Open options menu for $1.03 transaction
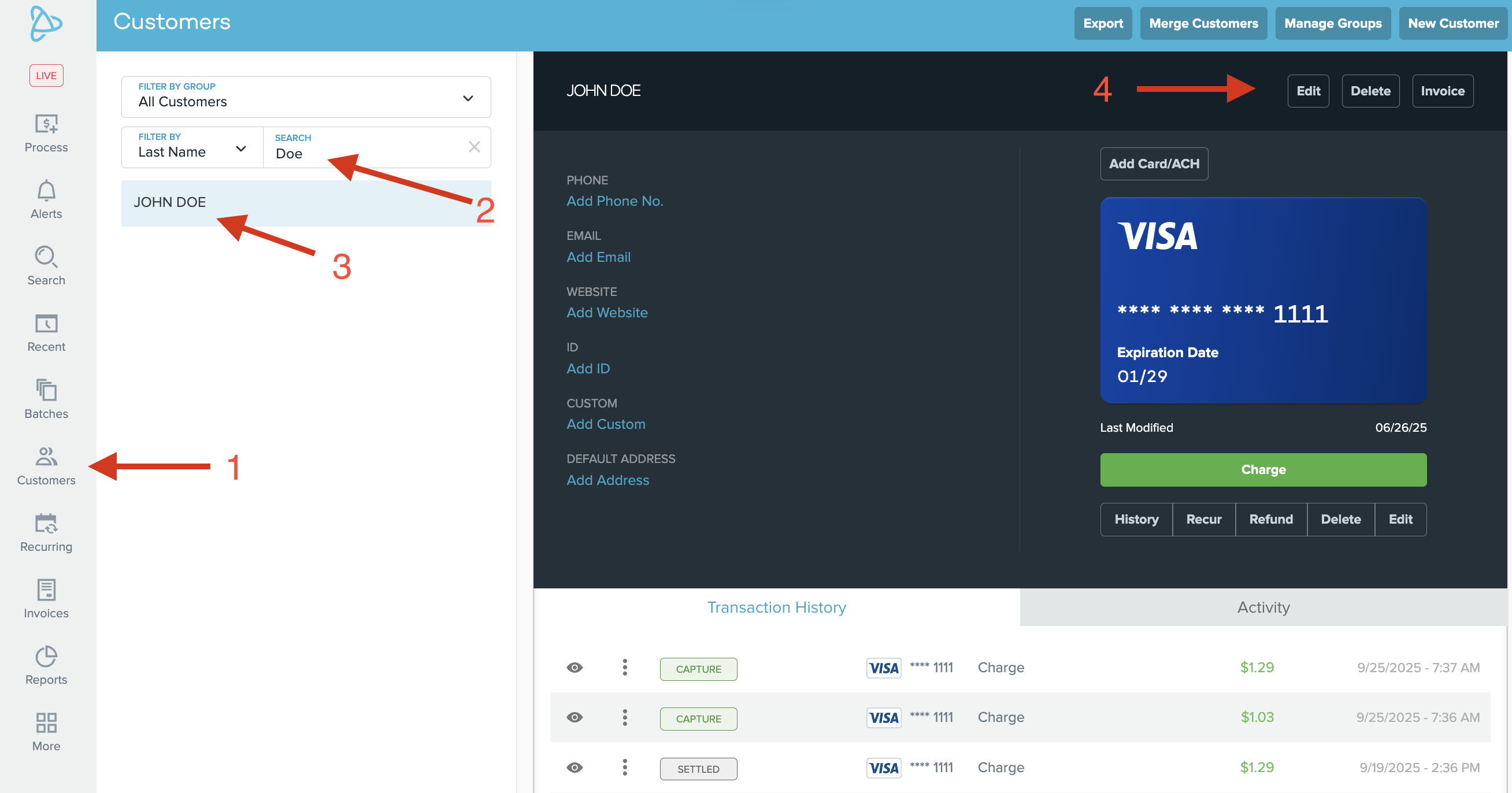 pos(625,717)
